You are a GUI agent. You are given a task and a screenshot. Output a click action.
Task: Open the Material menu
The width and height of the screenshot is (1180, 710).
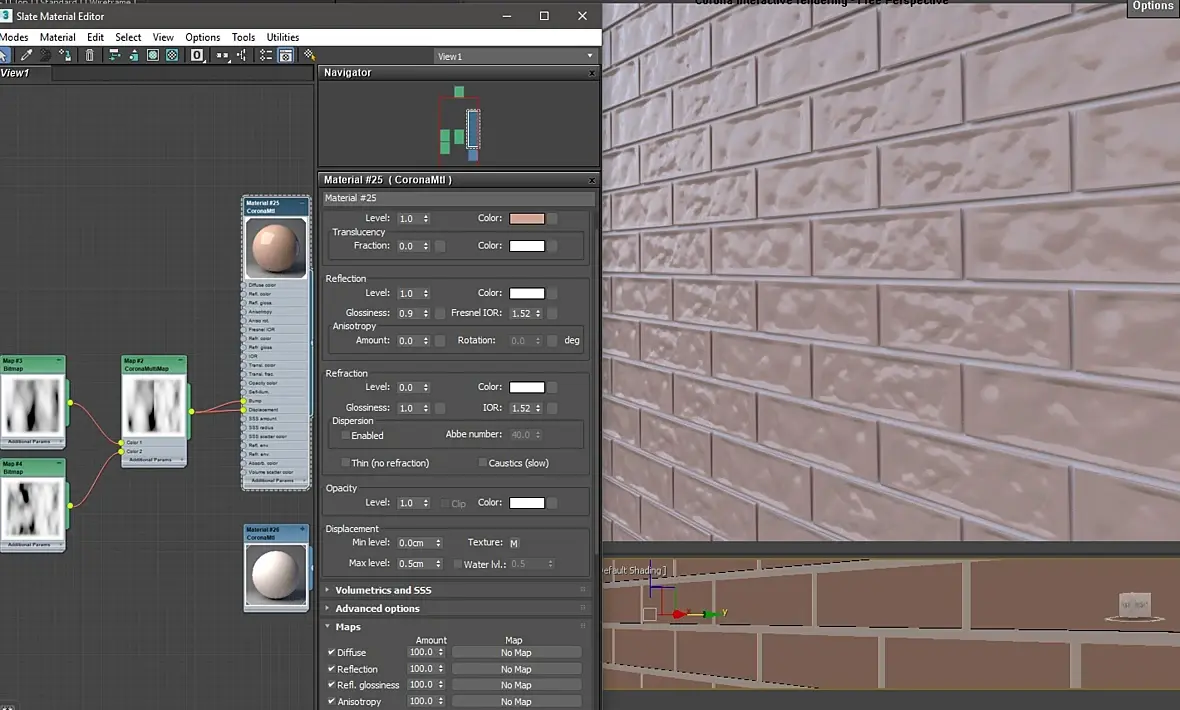tap(57, 37)
